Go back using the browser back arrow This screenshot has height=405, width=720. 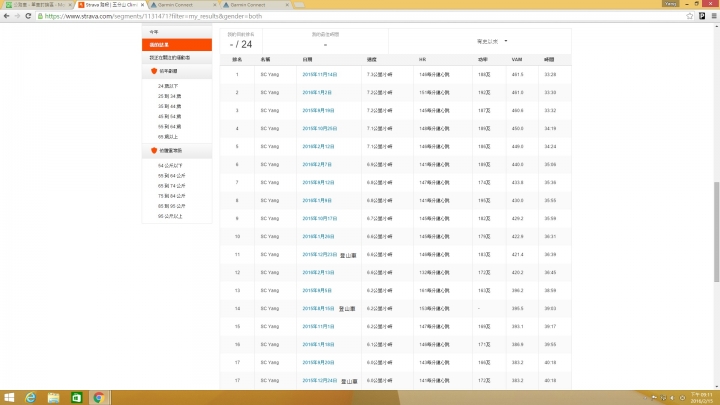[x=6, y=16]
